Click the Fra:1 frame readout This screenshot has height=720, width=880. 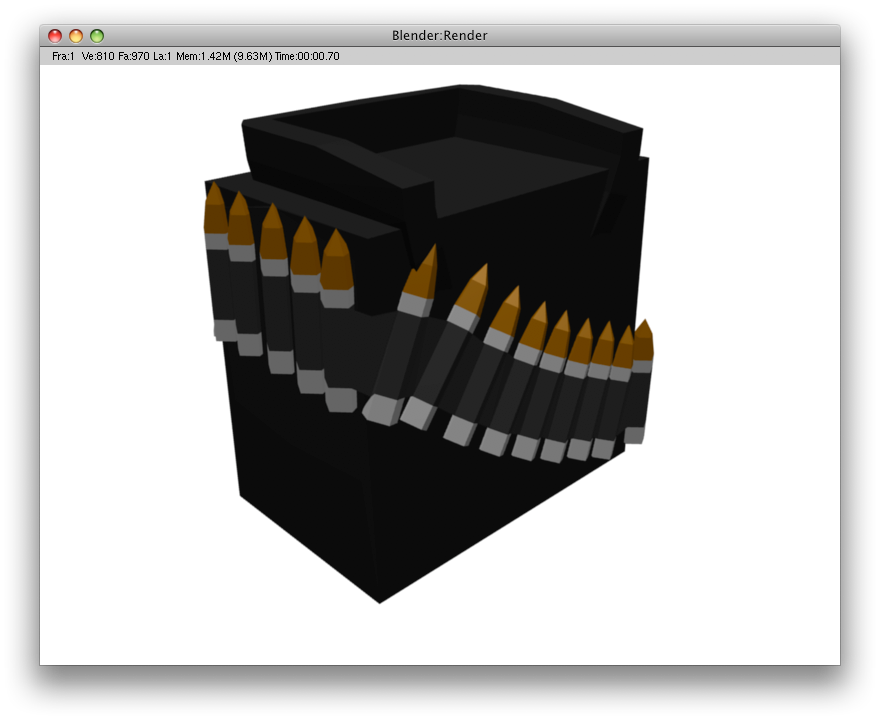pyautogui.click(x=63, y=57)
